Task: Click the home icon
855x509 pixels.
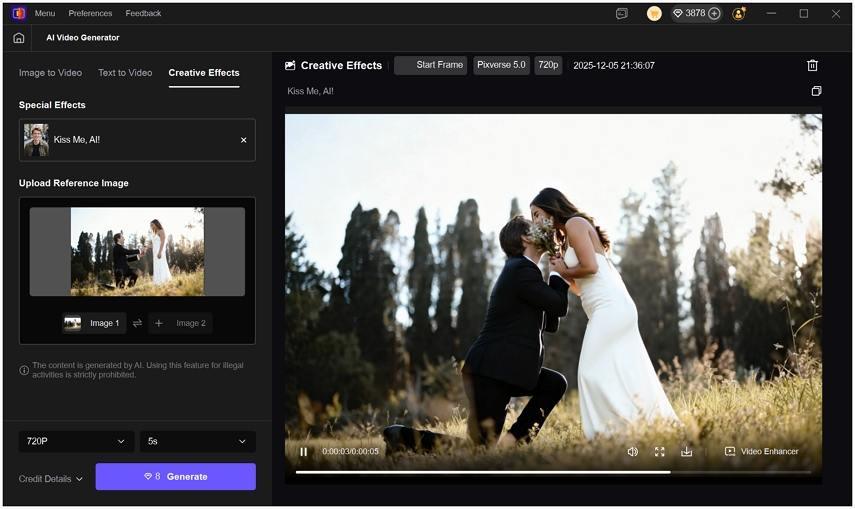Action: click(19, 38)
